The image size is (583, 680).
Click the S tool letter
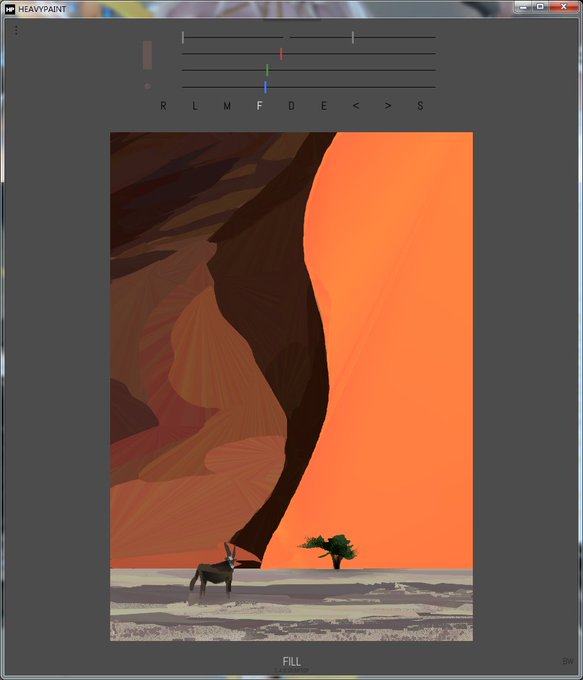click(420, 105)
